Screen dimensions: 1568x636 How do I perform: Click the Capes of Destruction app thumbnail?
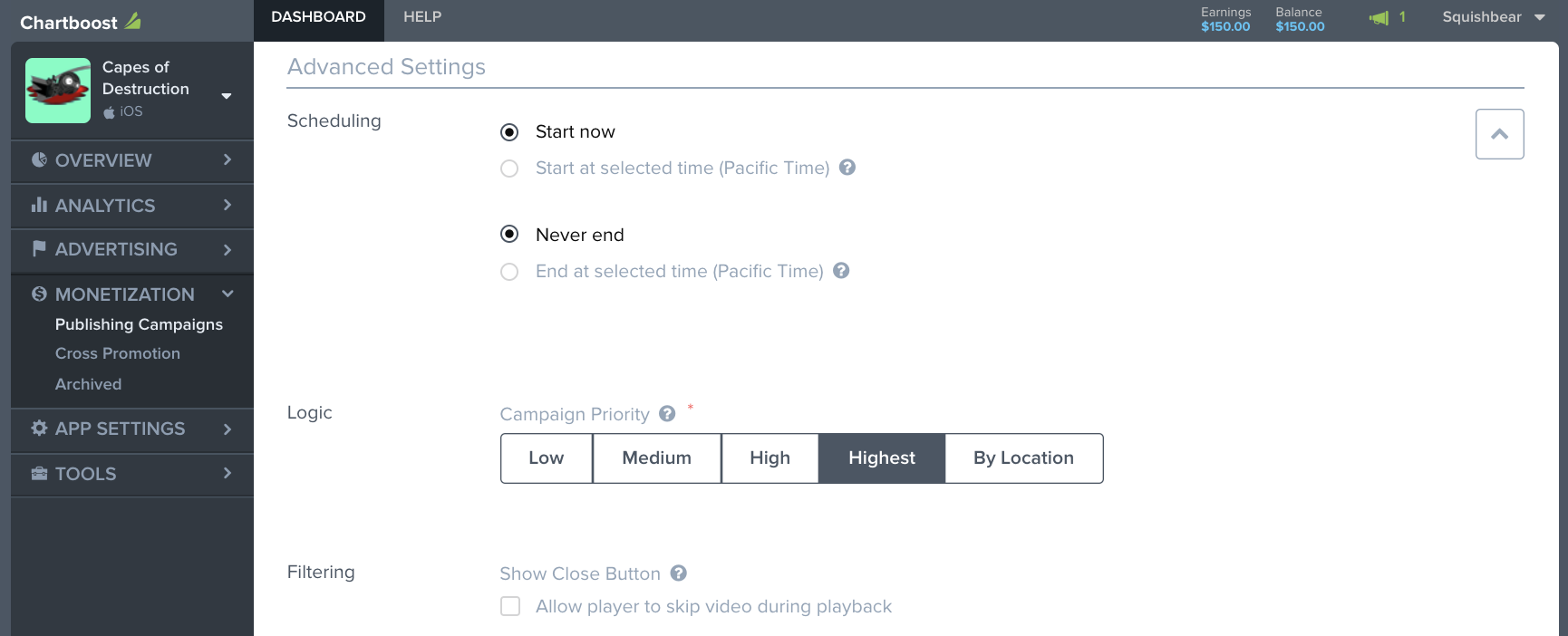(x=58, y=91)
